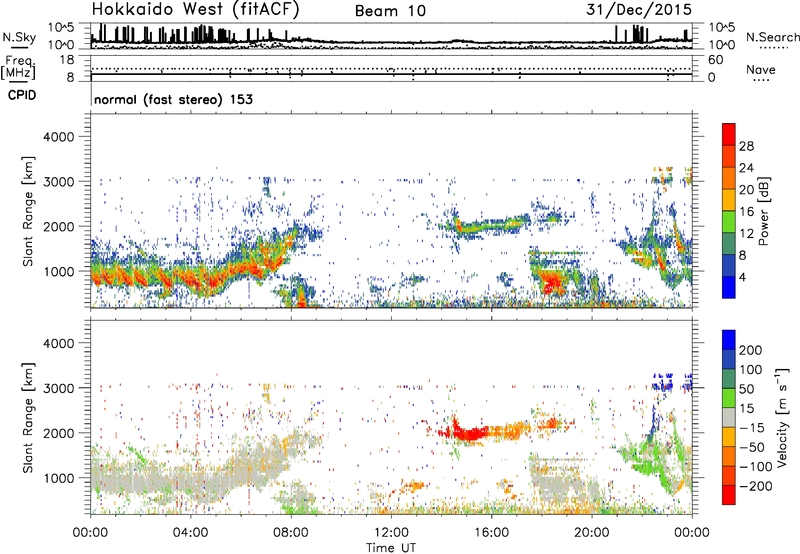Viewport: 800px width, 554px height.
Task: Click the '-200' tick on Velocity colorbar
Action: 756,486
